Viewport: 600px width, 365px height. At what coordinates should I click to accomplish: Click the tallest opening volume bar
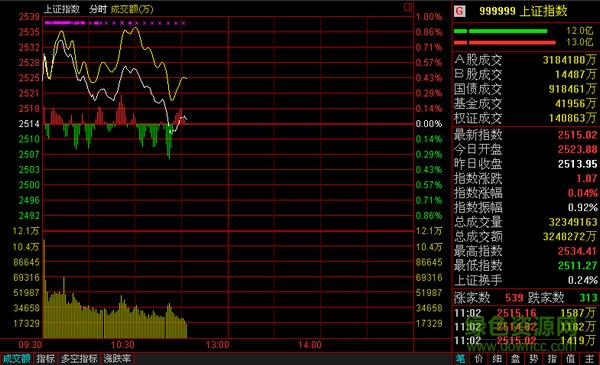tap(44, 289)
